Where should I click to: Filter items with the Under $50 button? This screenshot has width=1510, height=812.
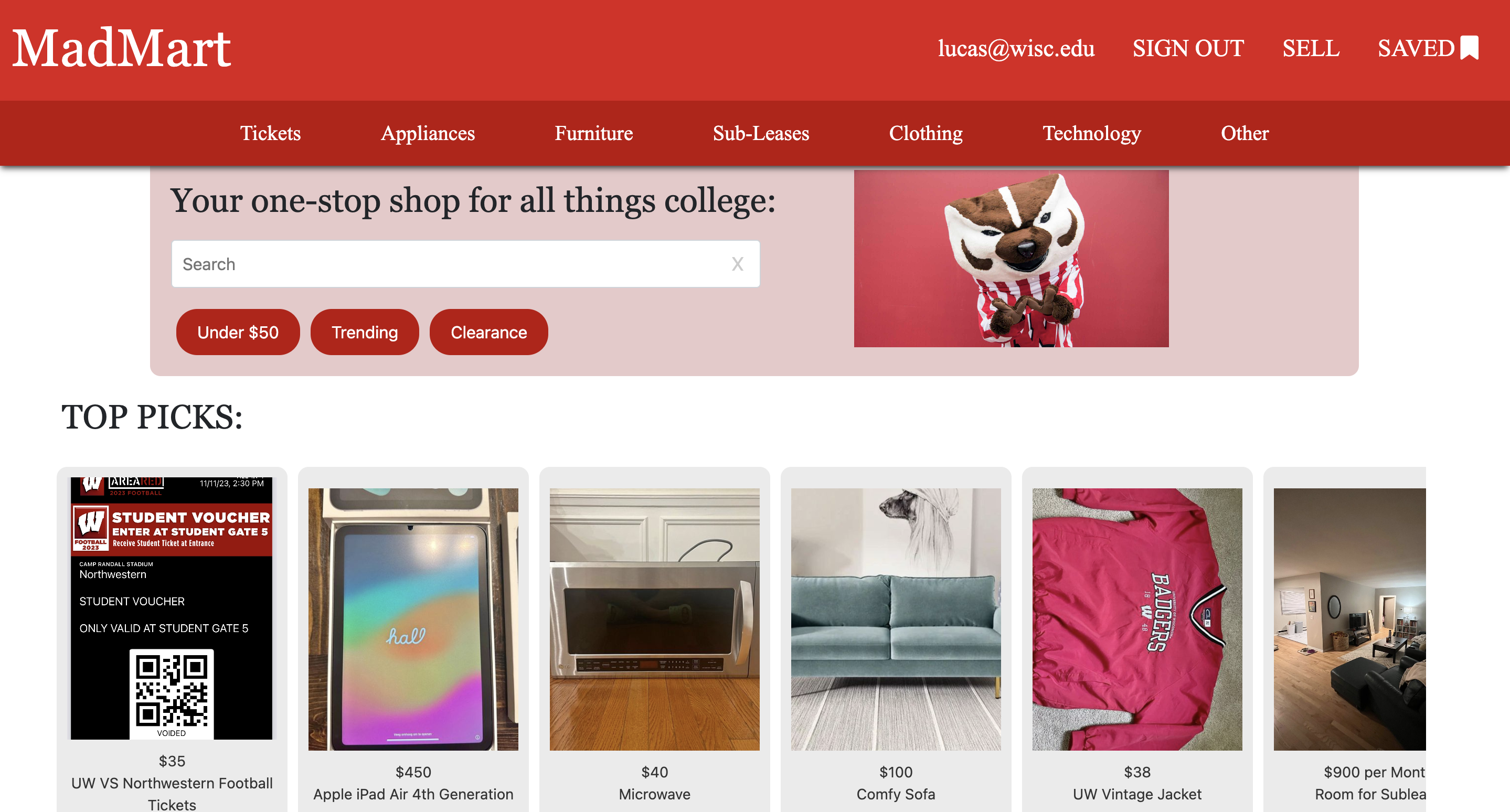pyautogui.click(x=238, y=332)
